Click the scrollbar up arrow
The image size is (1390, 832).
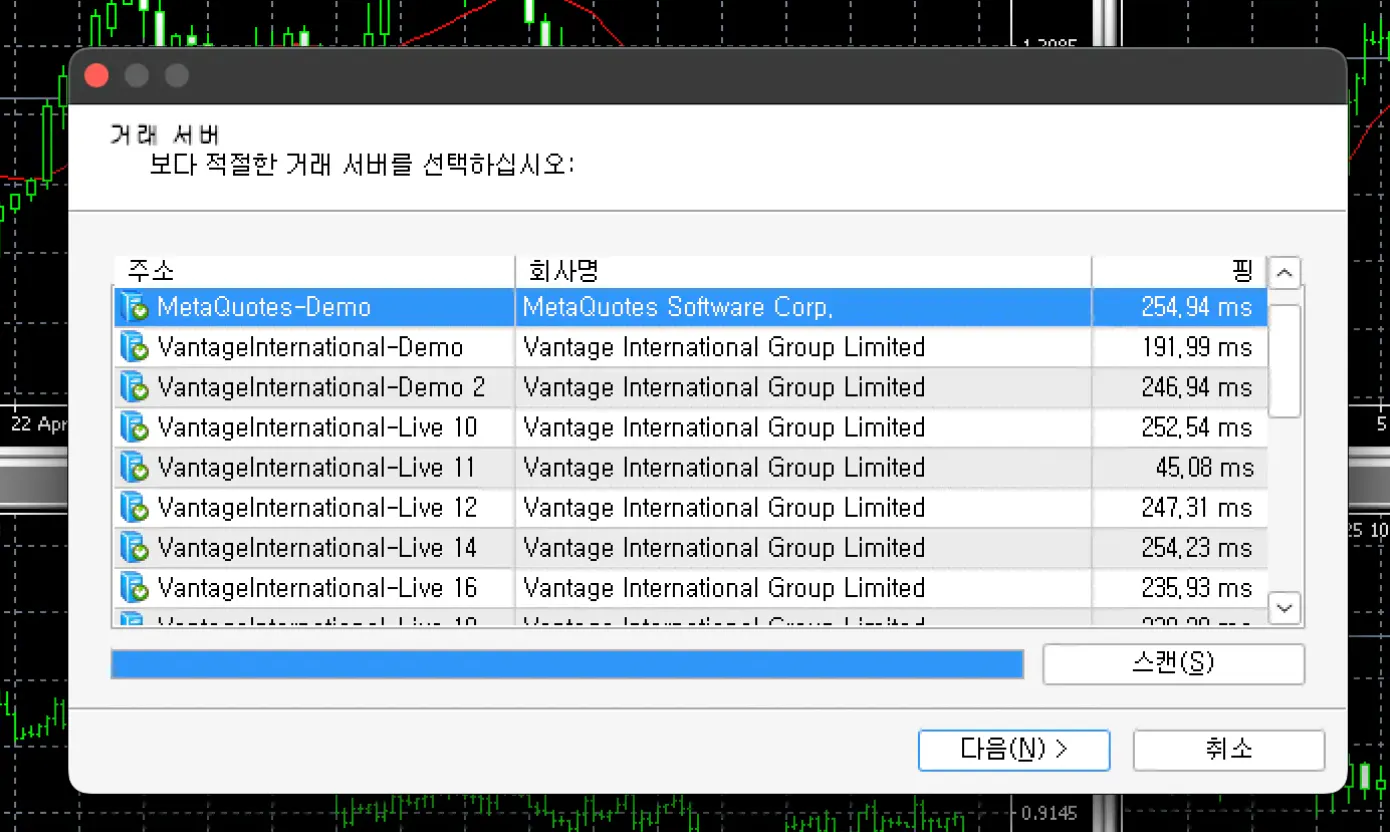point(1283,272)
